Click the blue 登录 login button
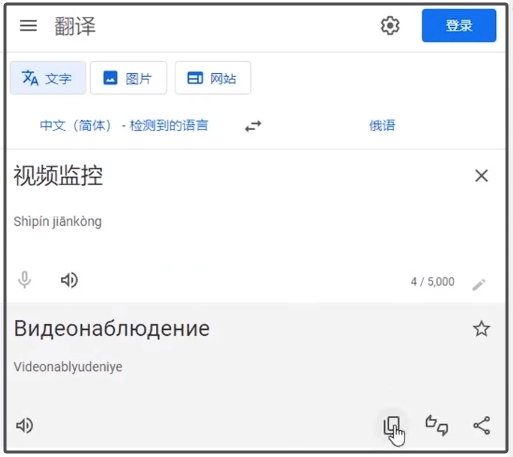 coord(459,26)
